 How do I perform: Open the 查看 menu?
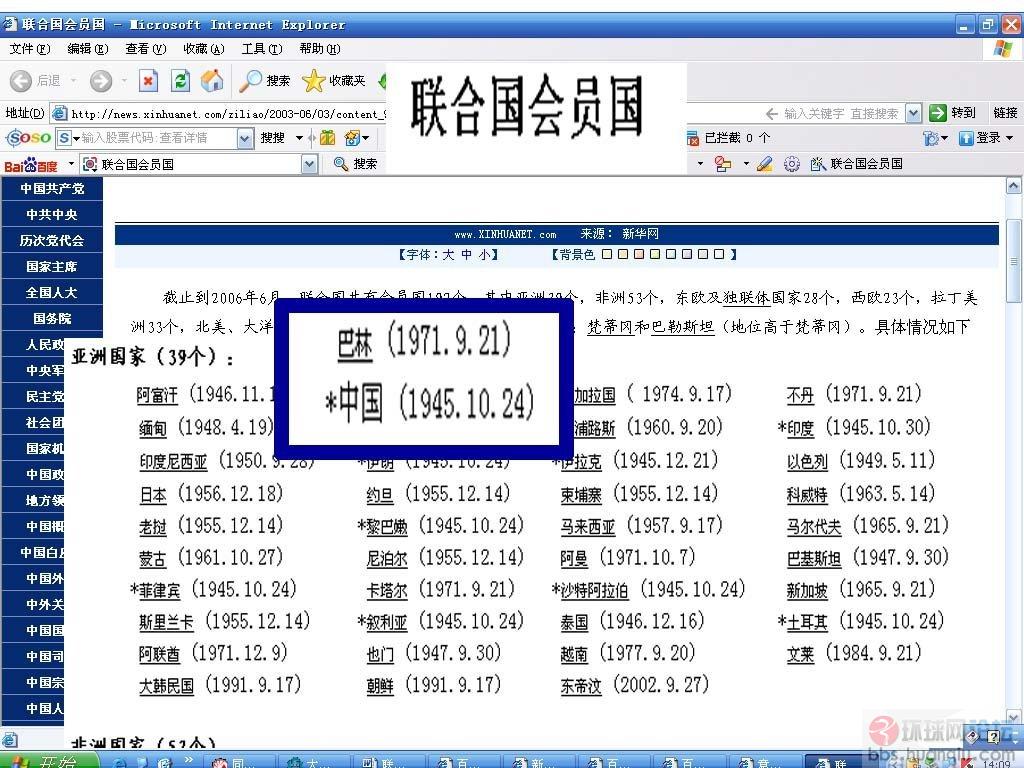146,49
